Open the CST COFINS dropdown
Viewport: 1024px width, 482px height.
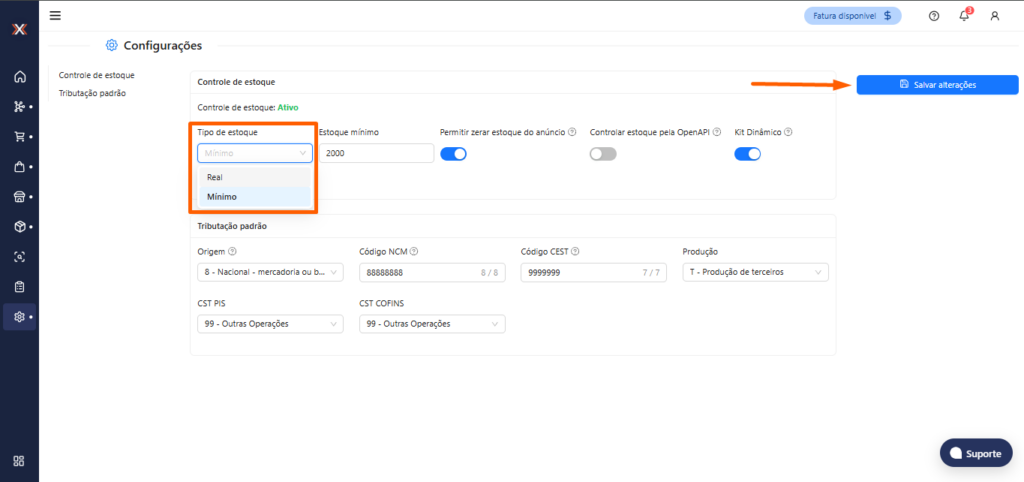pyautogui.click(x=432, y=324)
